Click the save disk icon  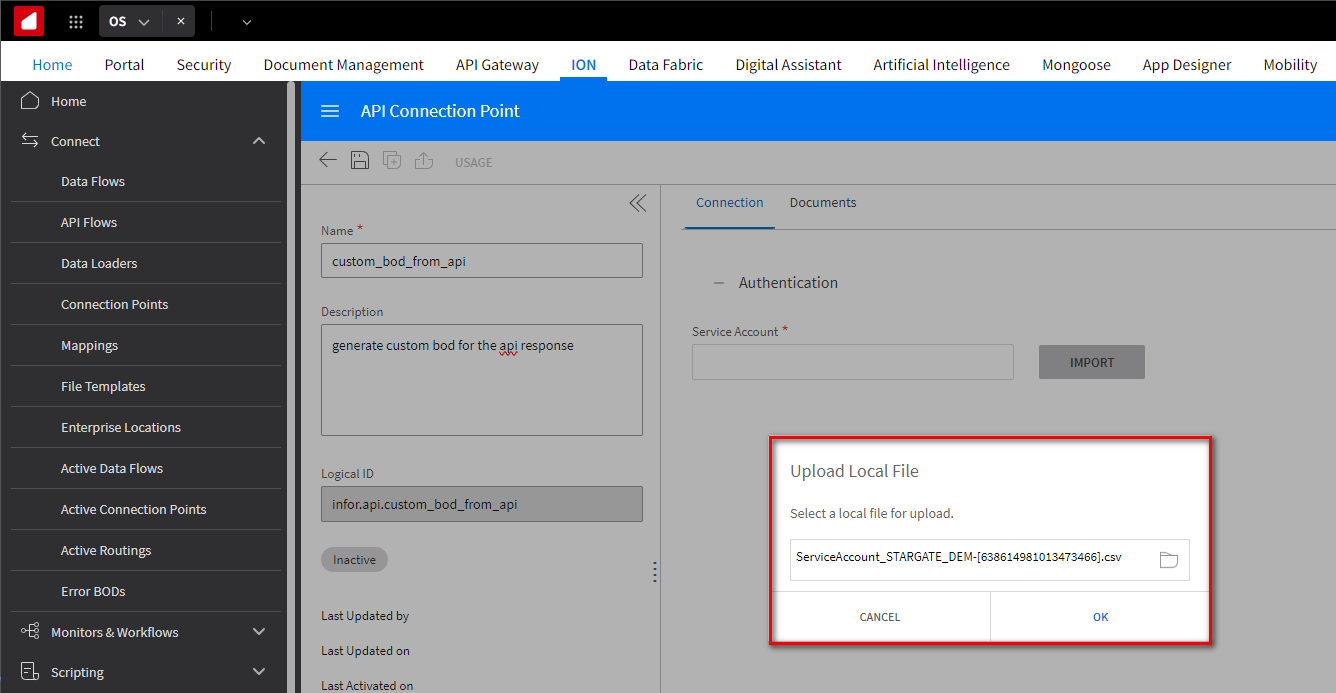[360, 161]
